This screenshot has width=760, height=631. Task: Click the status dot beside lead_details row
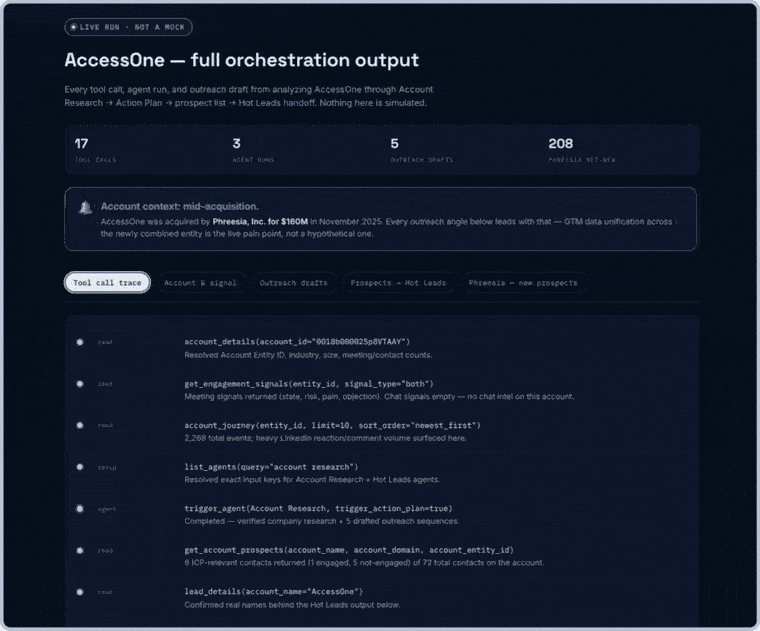coord(80,592)
